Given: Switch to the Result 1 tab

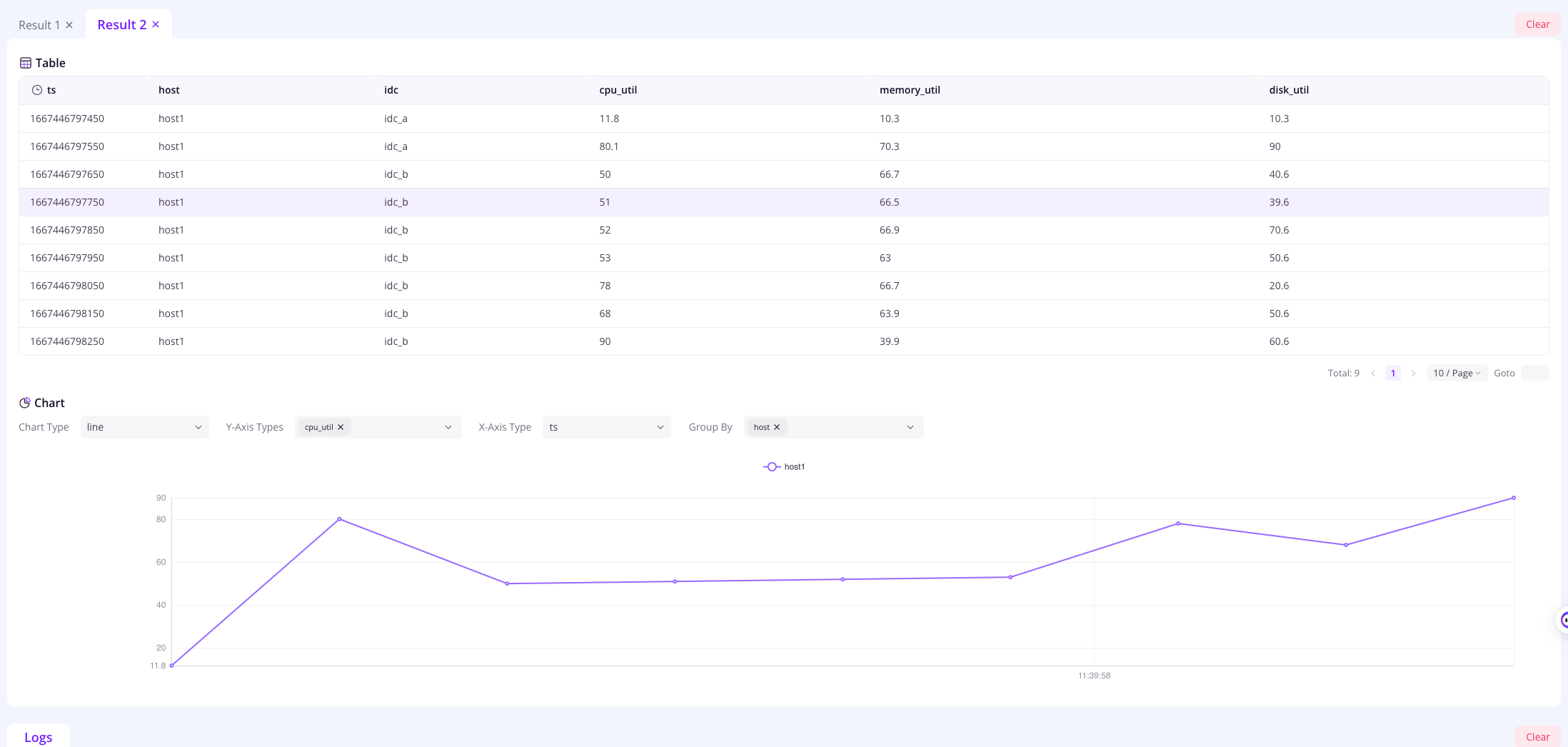Looking at the screenshot, I should click(39, 25).
